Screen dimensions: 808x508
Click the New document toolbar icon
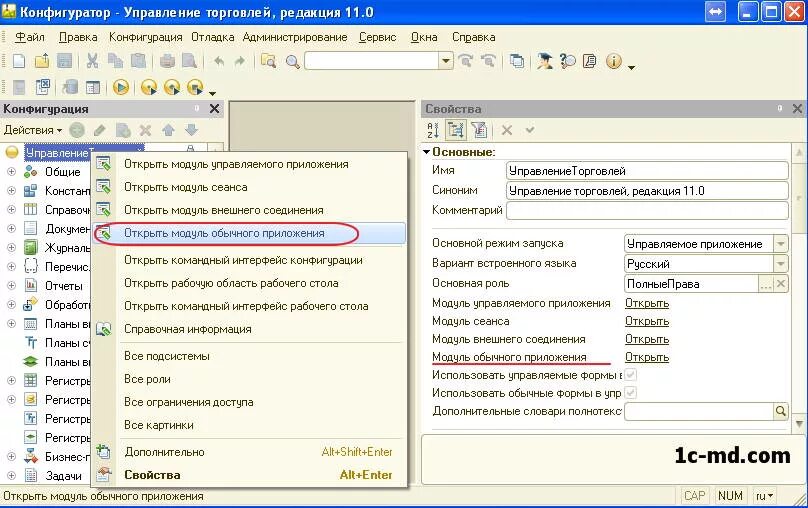pyautogui.click(x=19, y=61)
